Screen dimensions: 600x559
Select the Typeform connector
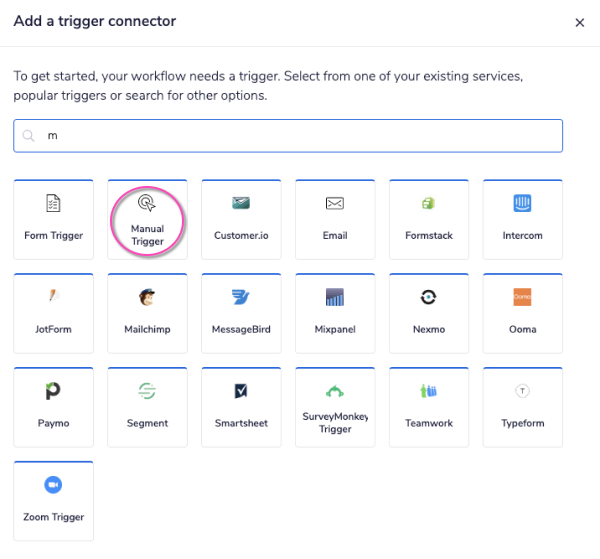point(522,406)
